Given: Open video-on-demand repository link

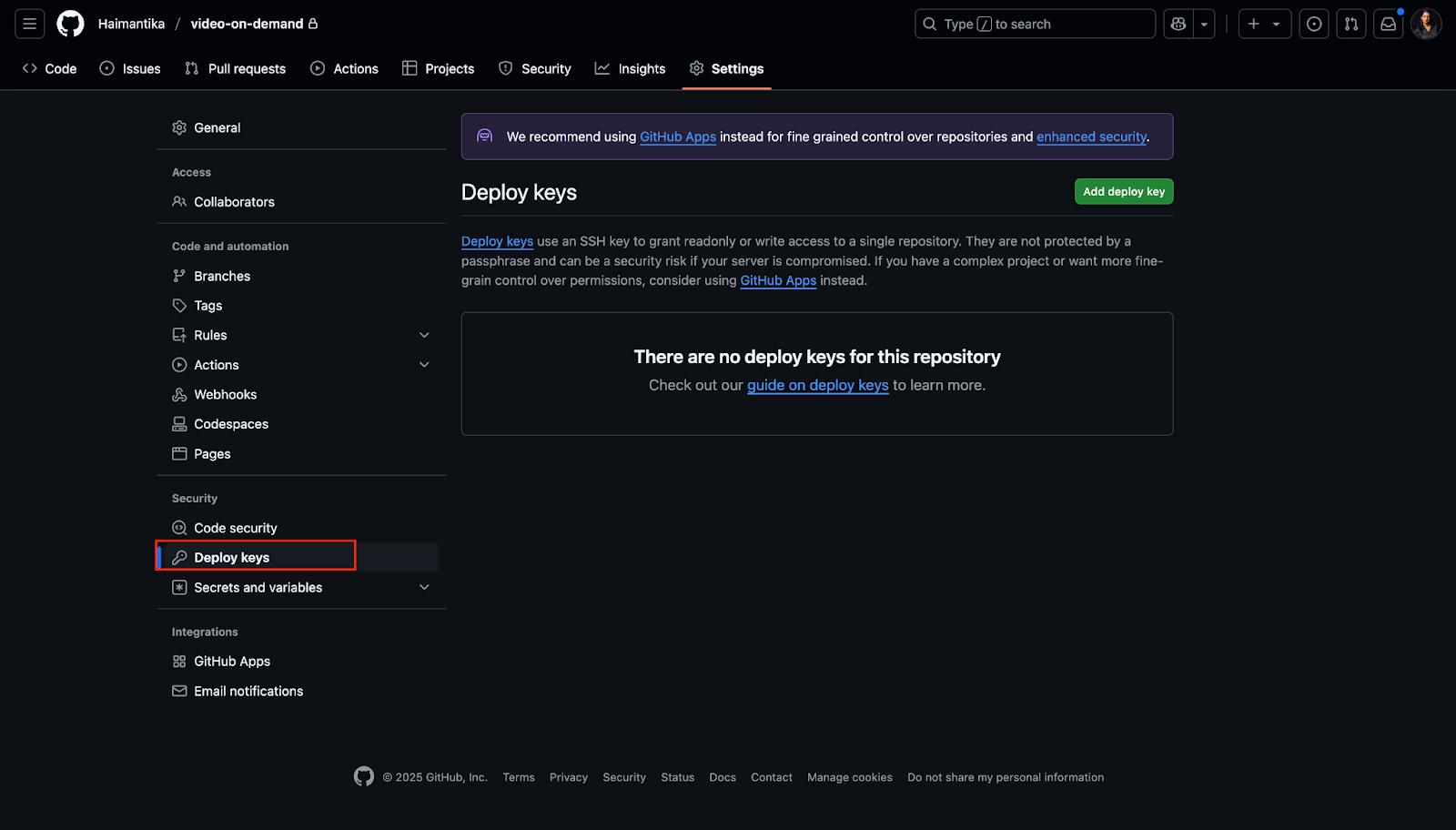Looking at the screenshot, I should coord(247,24).
